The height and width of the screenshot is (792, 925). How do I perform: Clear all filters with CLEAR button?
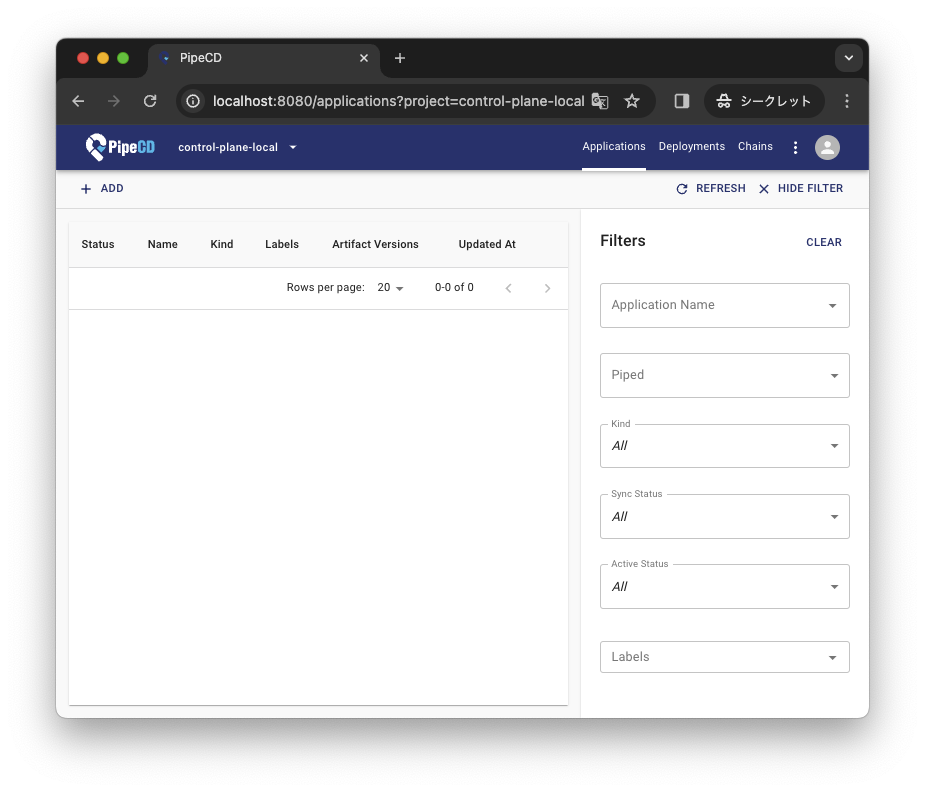823,242
